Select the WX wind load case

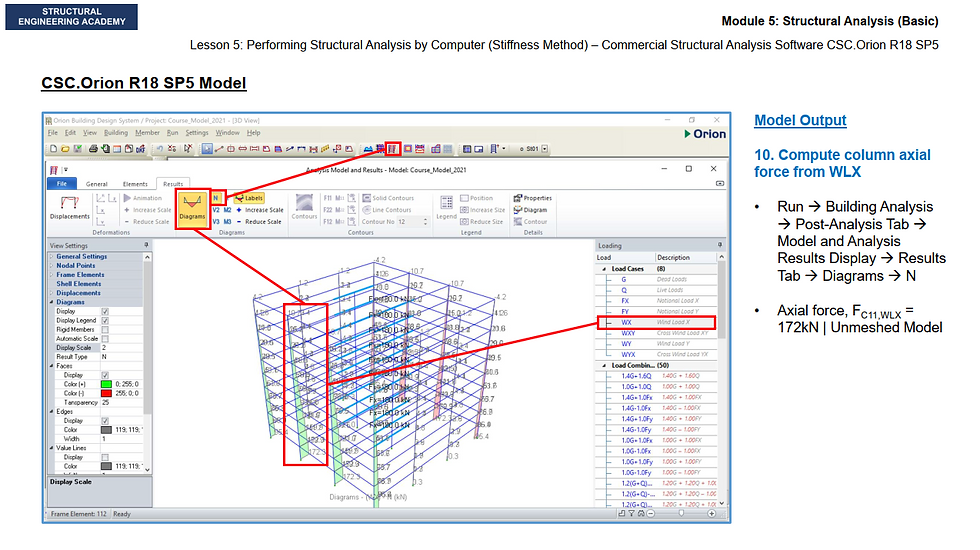pos(656,322)
